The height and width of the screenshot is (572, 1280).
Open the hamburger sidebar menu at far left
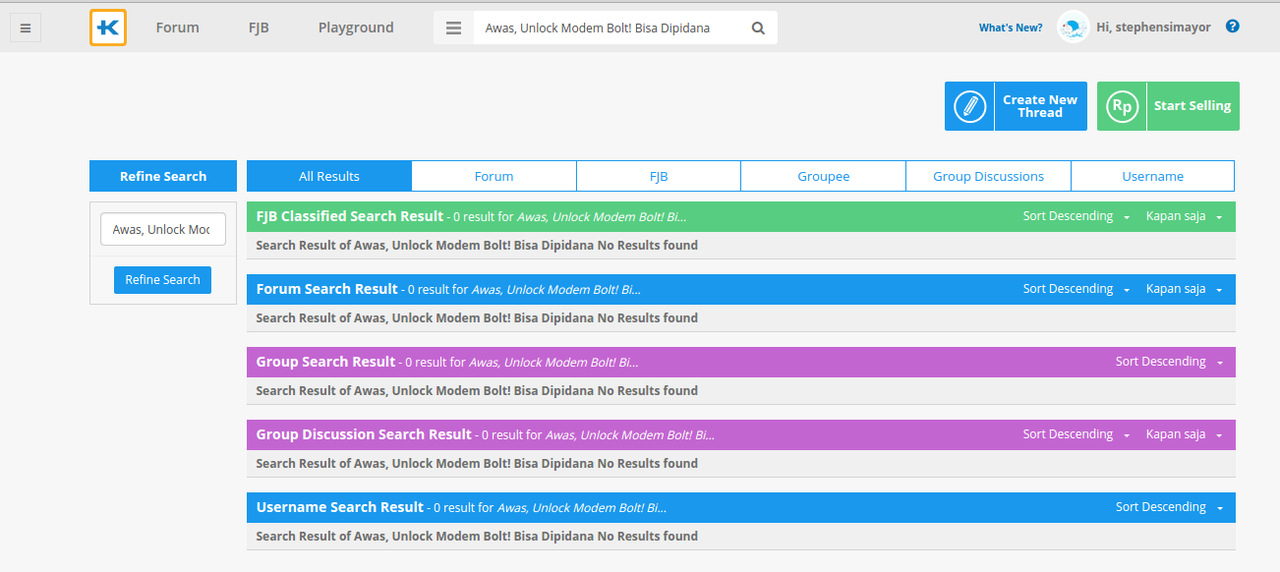25,28
